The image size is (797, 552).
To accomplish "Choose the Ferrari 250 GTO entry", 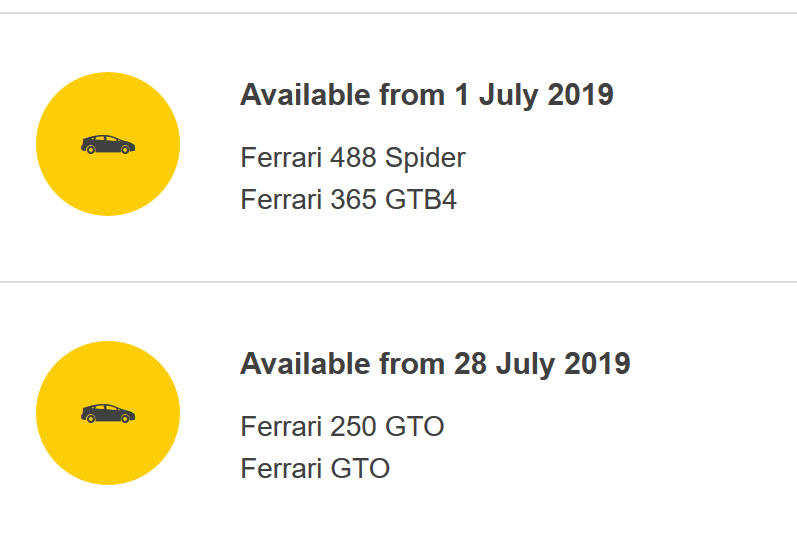I will pyautogui.click(x=342, y=427).
